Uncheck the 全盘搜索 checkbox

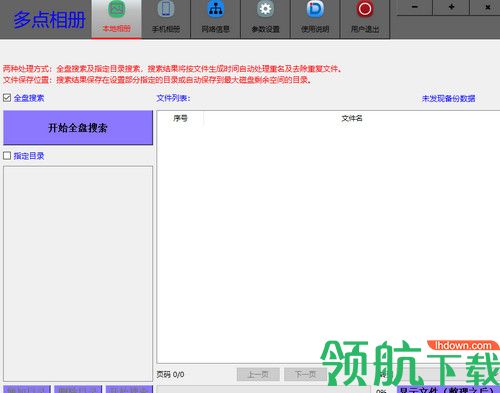[x=7, y=98]
